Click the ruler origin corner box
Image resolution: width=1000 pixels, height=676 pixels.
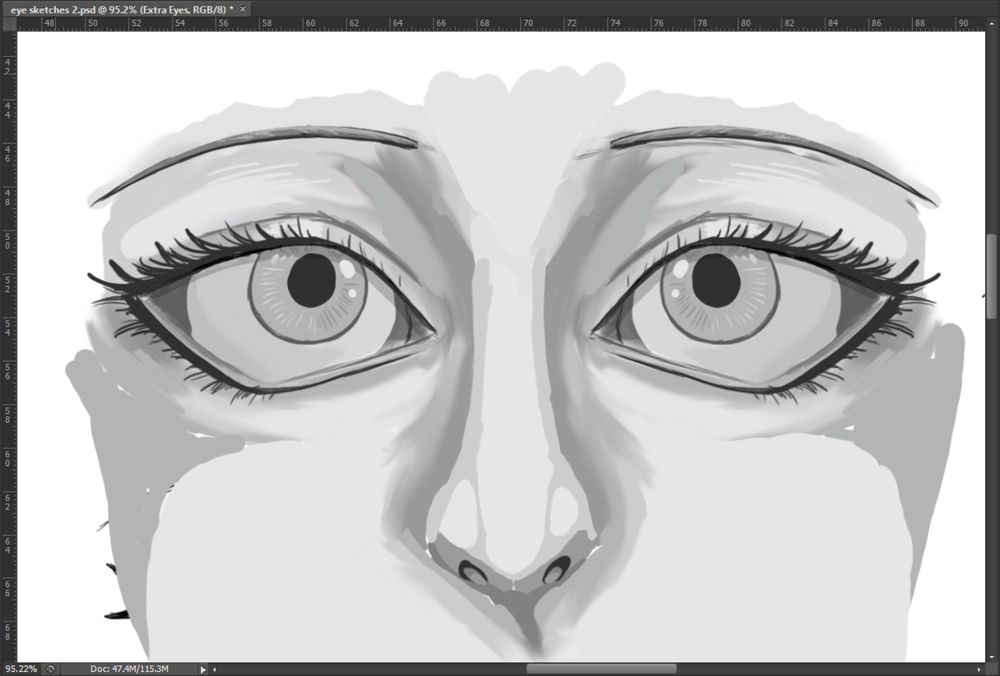9,24
